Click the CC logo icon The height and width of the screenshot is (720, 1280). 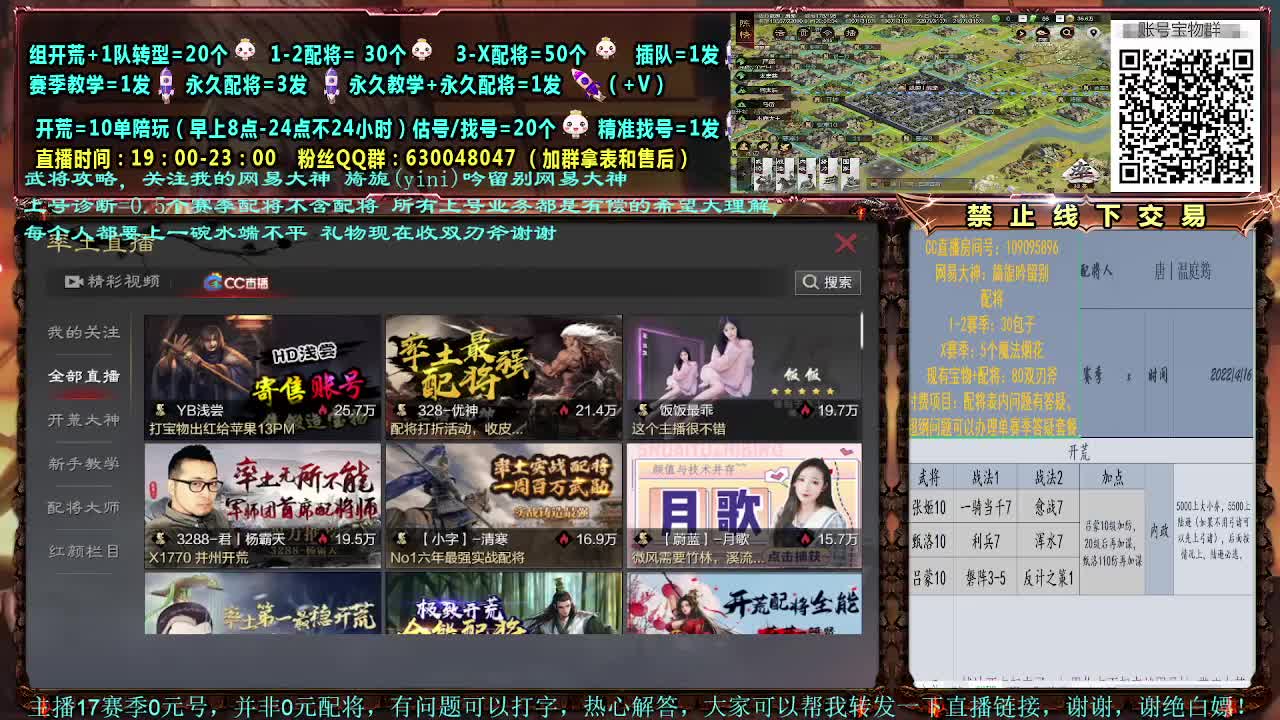point(213,283)
